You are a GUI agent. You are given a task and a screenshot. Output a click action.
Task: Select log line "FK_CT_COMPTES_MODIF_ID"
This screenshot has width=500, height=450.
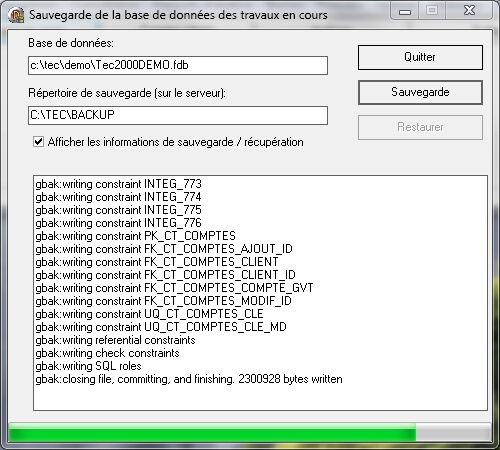pos(164,301)
